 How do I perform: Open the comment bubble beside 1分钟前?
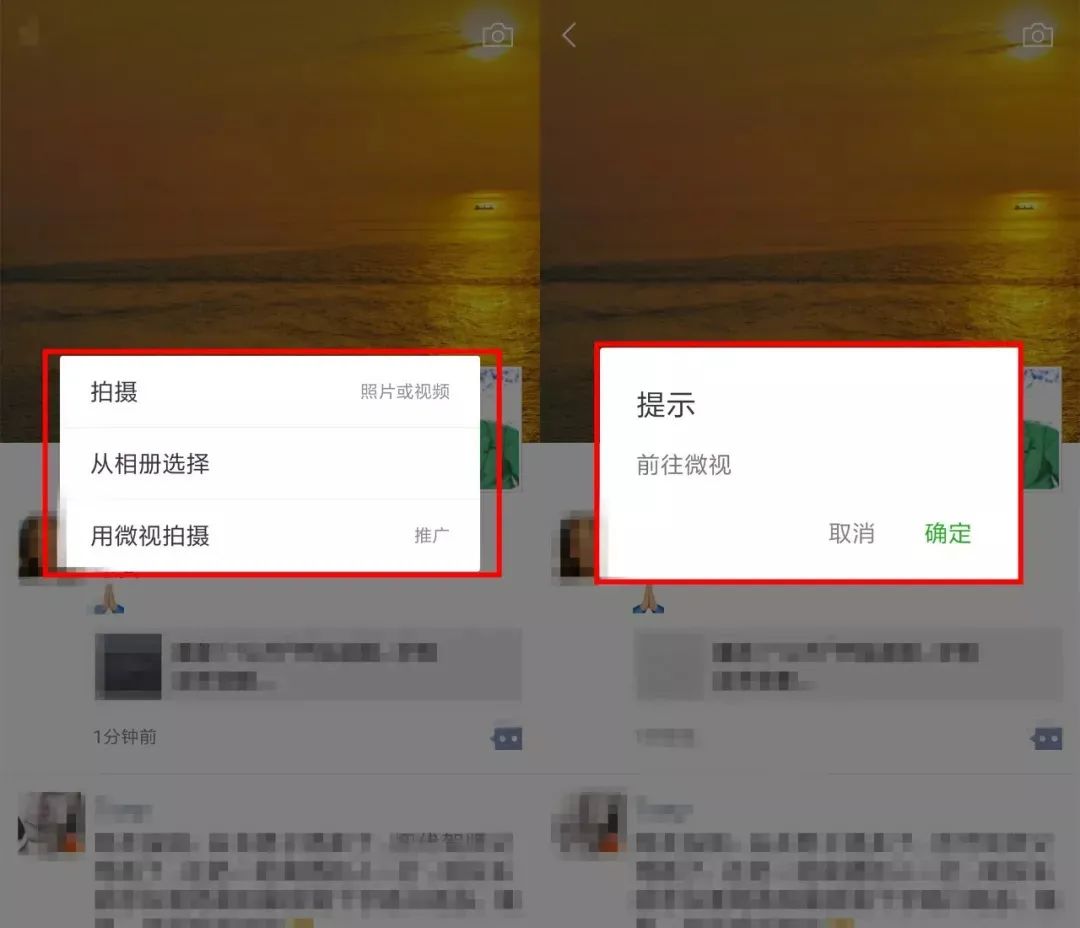pos(507,739)
